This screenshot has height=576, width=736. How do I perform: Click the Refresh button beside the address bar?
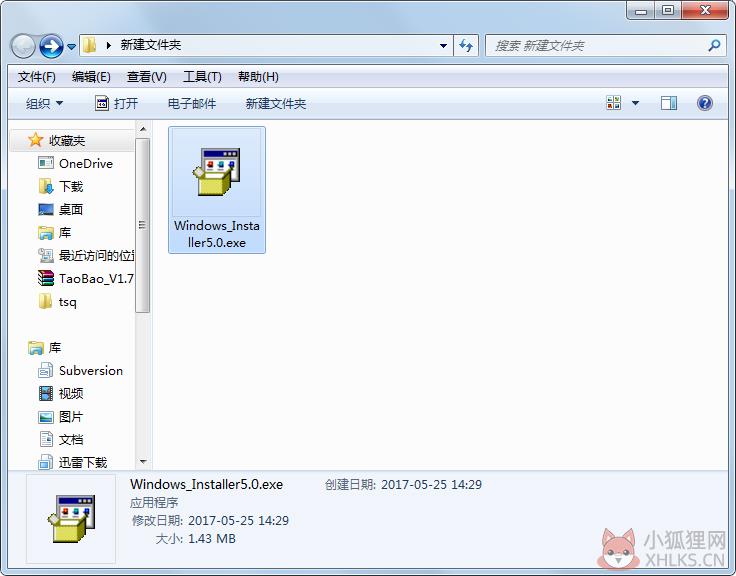[x=466, y=46]
